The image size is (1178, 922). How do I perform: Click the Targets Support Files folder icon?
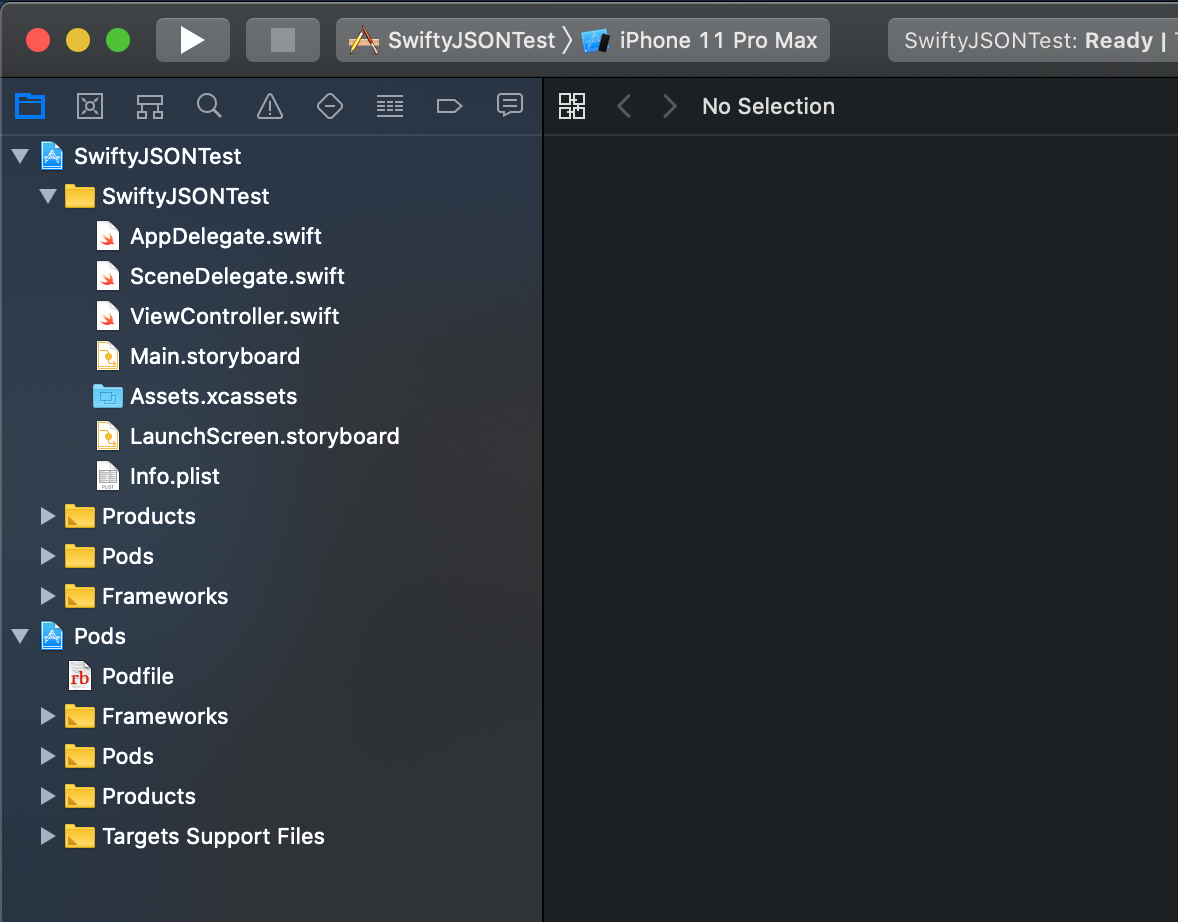click(80, 836)
